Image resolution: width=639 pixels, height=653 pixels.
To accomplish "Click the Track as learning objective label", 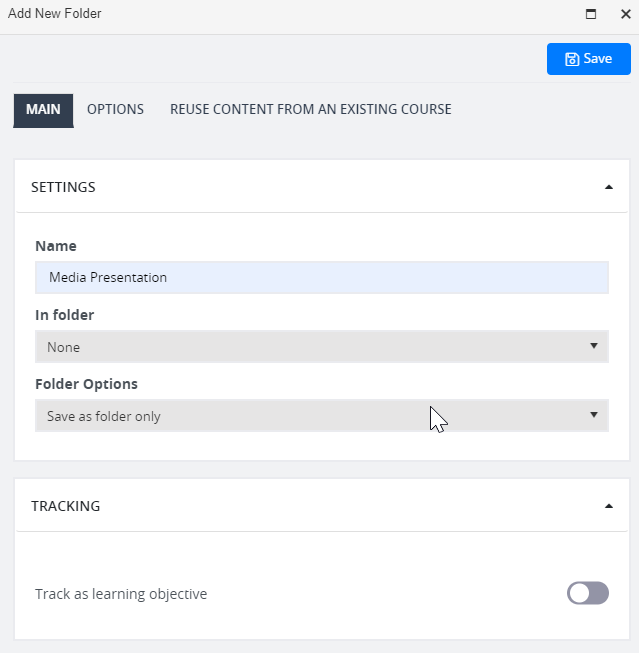I will 121,594.
